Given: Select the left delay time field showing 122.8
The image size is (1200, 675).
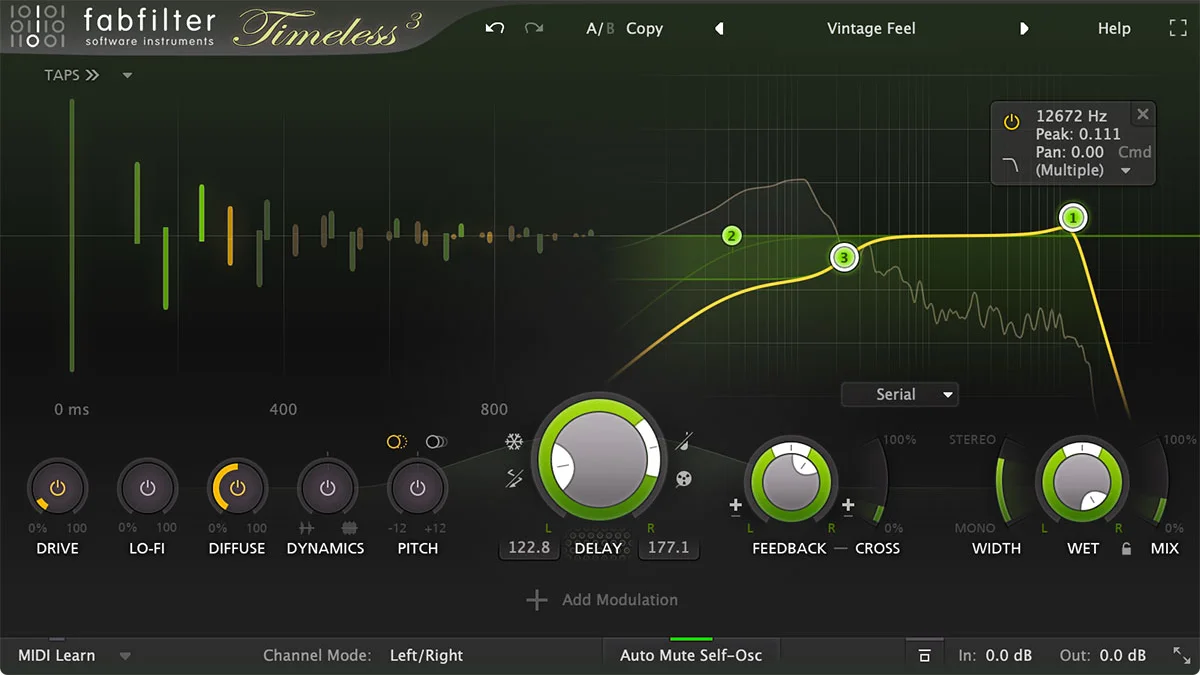Looking at the screenshot, I should point(528,547).
